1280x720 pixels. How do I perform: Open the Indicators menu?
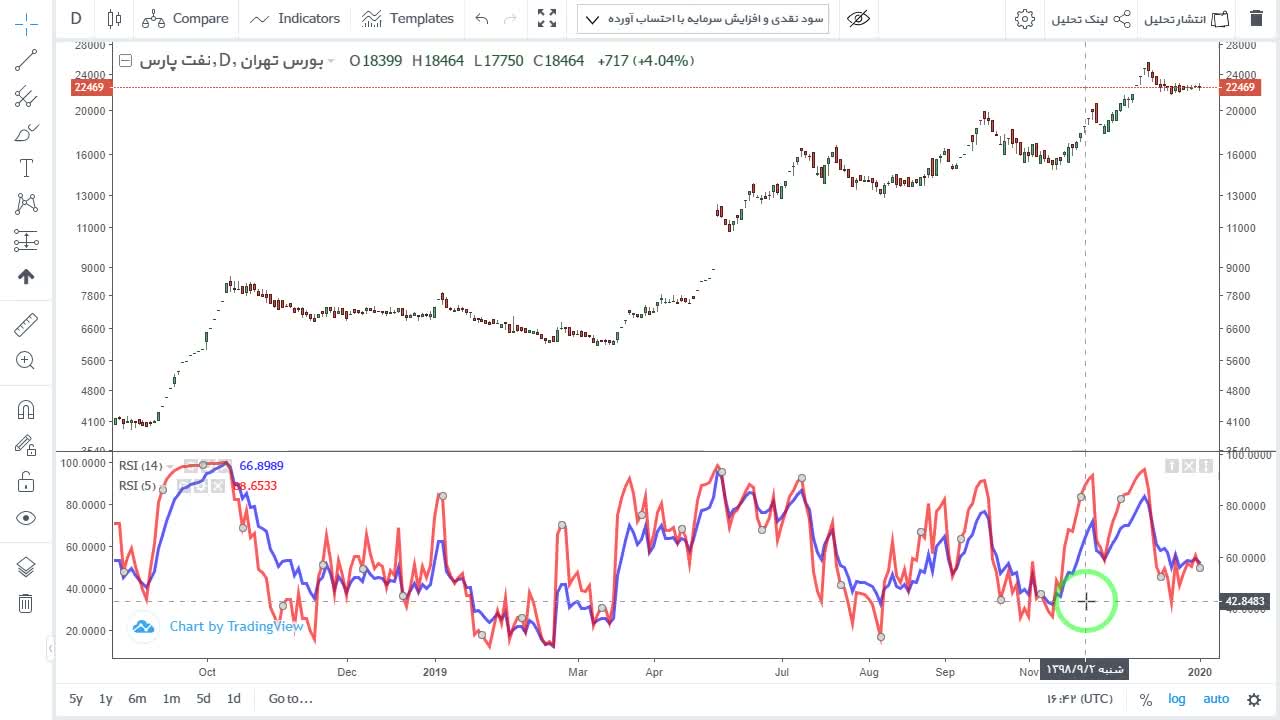point(295,18)
